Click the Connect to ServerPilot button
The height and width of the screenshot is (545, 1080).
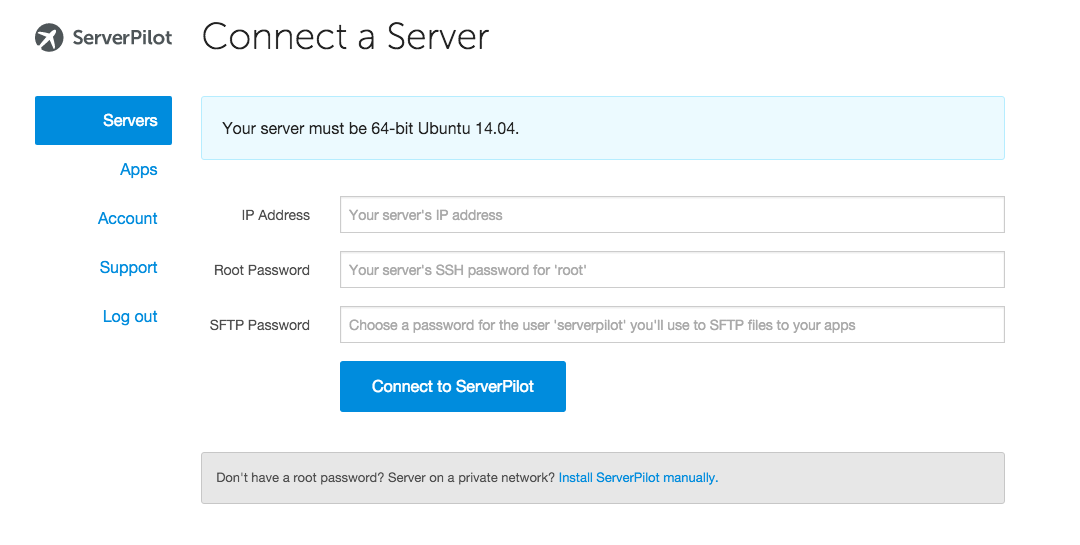(453, 387)
